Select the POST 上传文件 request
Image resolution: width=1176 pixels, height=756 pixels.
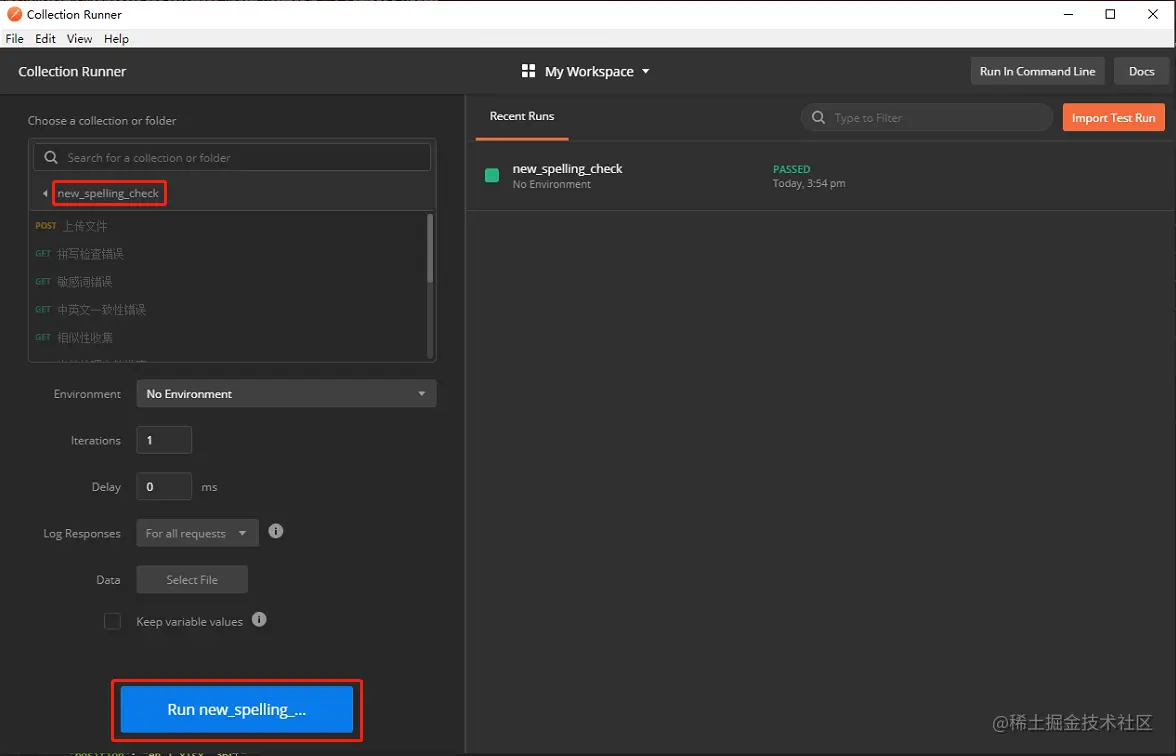(228, 226)
